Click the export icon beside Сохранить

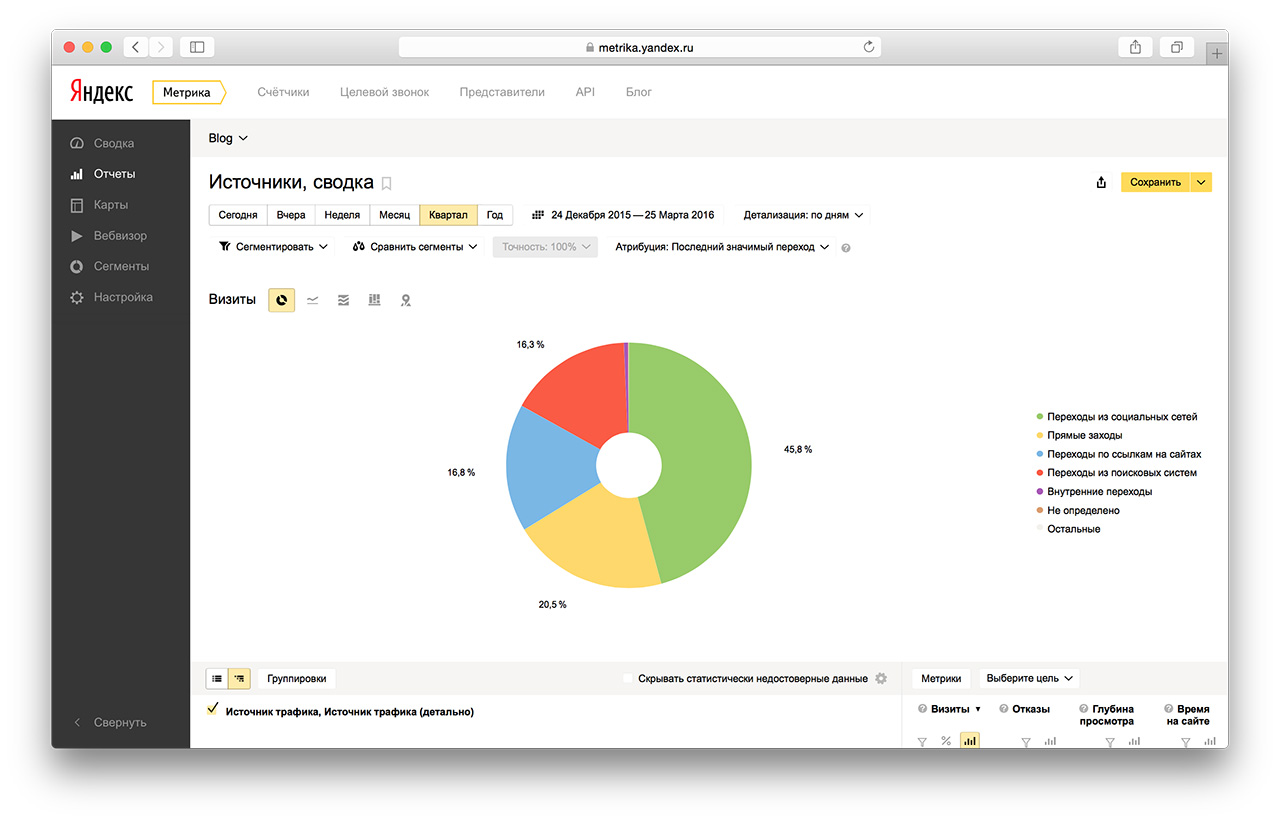point(1101,182)
